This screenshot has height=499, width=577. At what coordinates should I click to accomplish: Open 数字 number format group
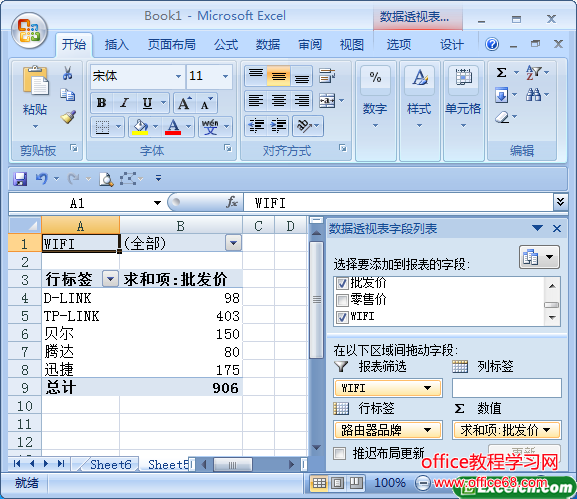pyautogui.click(x=375, y=110)
